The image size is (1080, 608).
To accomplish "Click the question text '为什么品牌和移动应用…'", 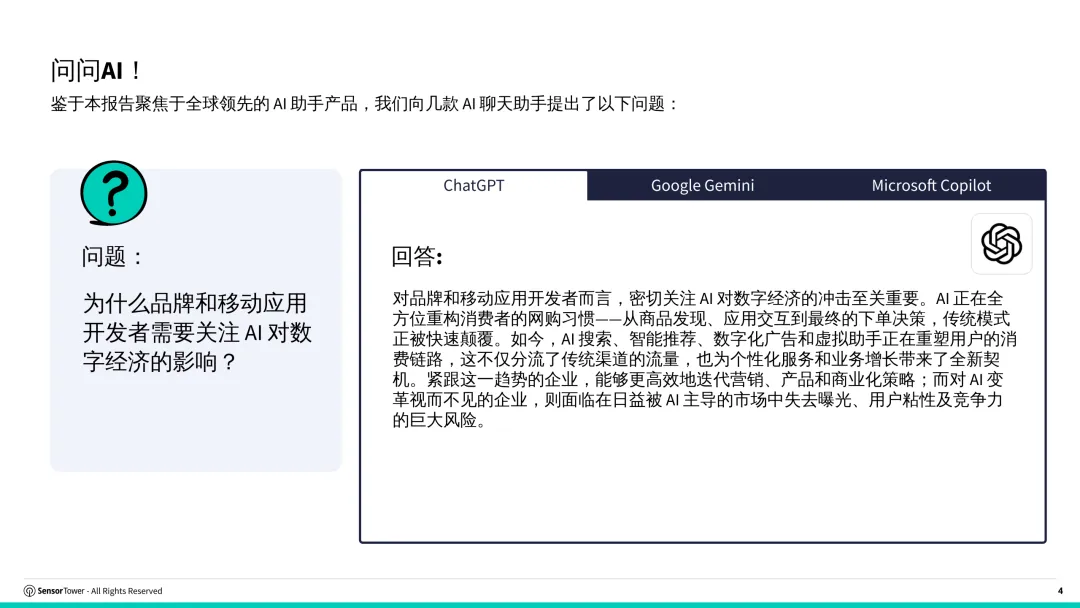I will 197,332.
